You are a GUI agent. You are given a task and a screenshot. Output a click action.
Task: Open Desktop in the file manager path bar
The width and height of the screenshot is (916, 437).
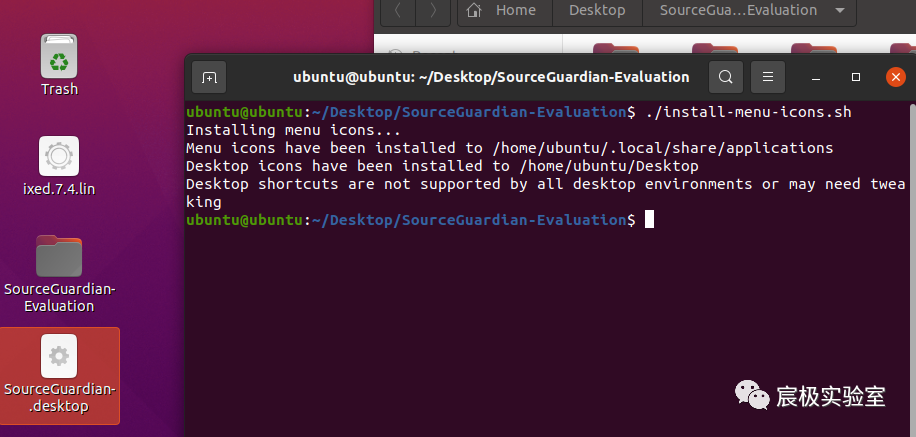(597, 11)
